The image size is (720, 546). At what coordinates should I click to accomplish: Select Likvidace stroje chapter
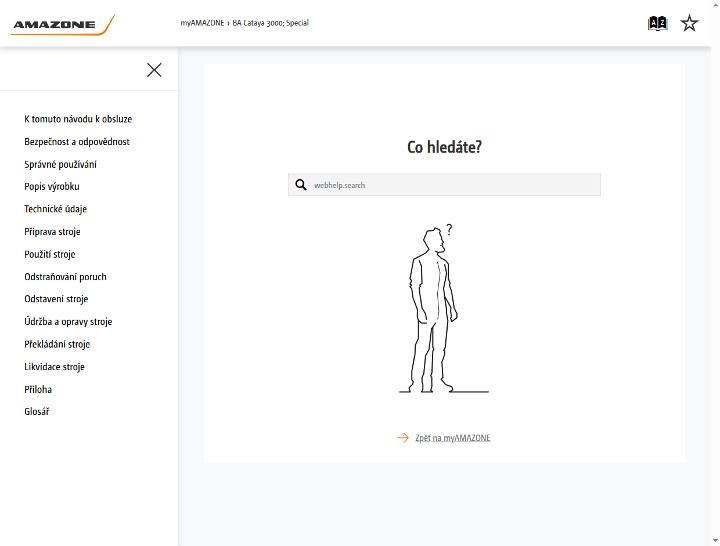click(x=54, y=366)
